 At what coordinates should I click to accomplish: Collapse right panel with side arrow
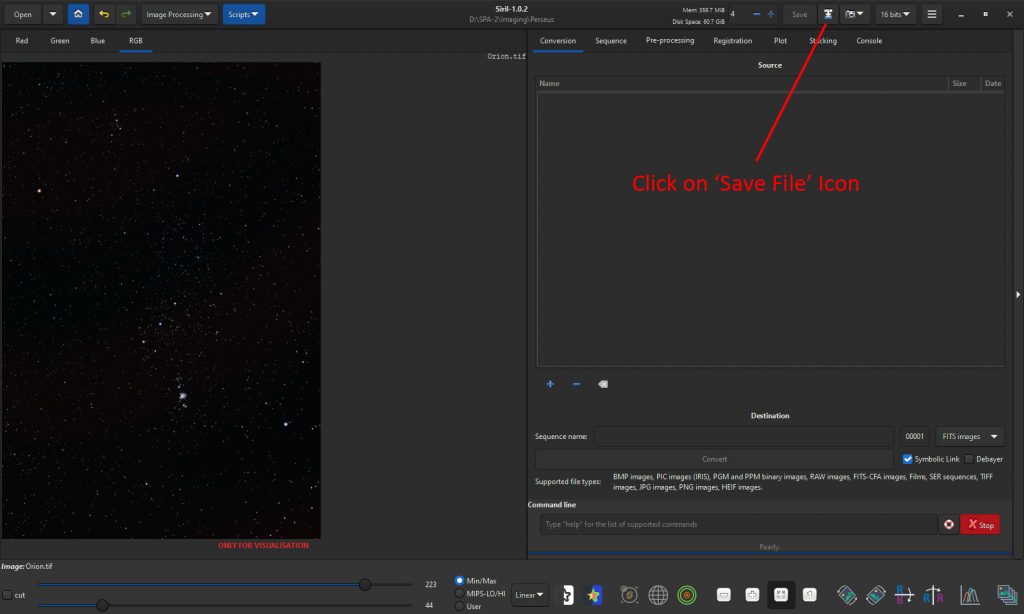click(x=1017, y=295)
